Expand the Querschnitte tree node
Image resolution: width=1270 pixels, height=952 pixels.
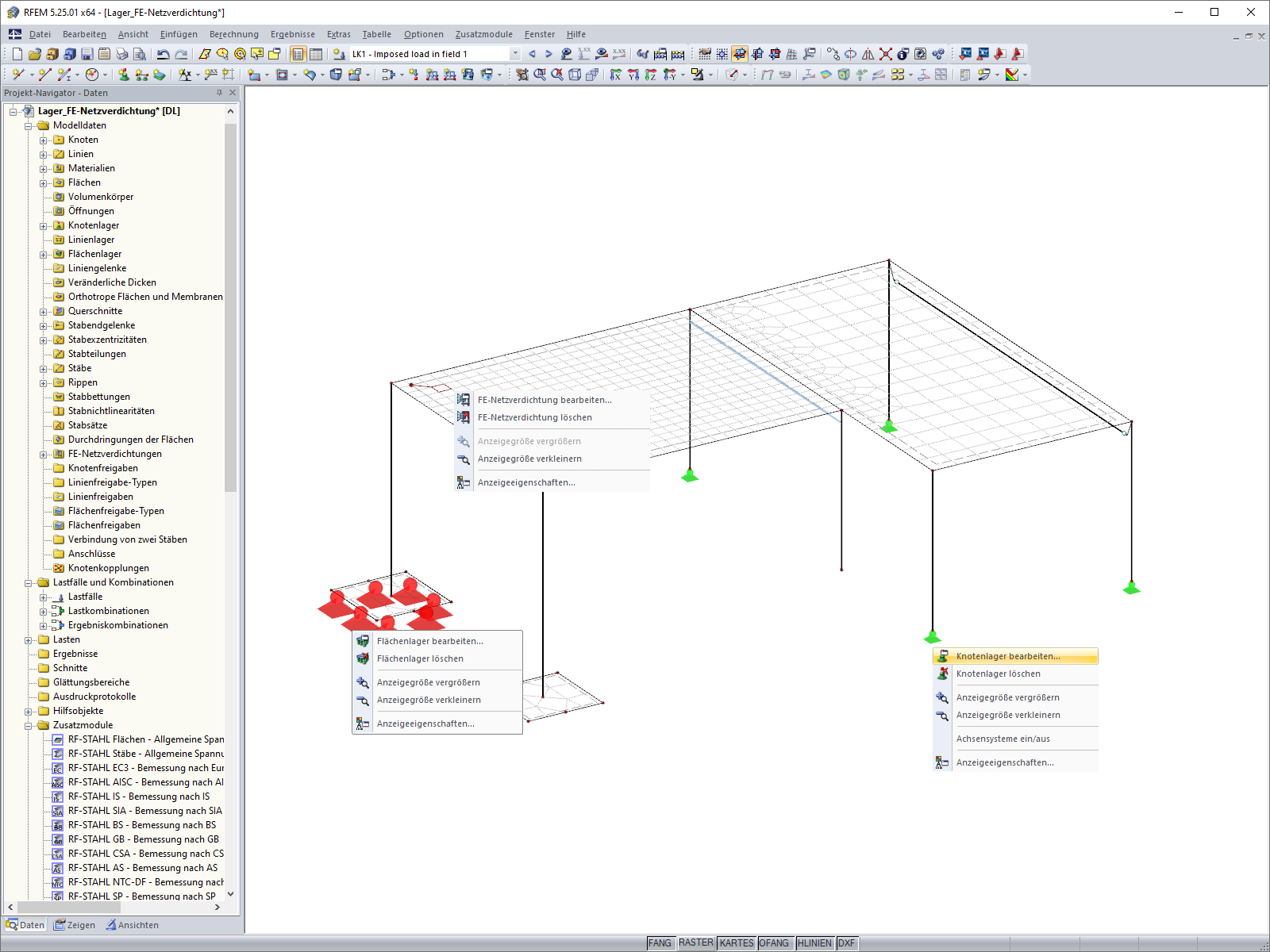(x=44, y=311)
